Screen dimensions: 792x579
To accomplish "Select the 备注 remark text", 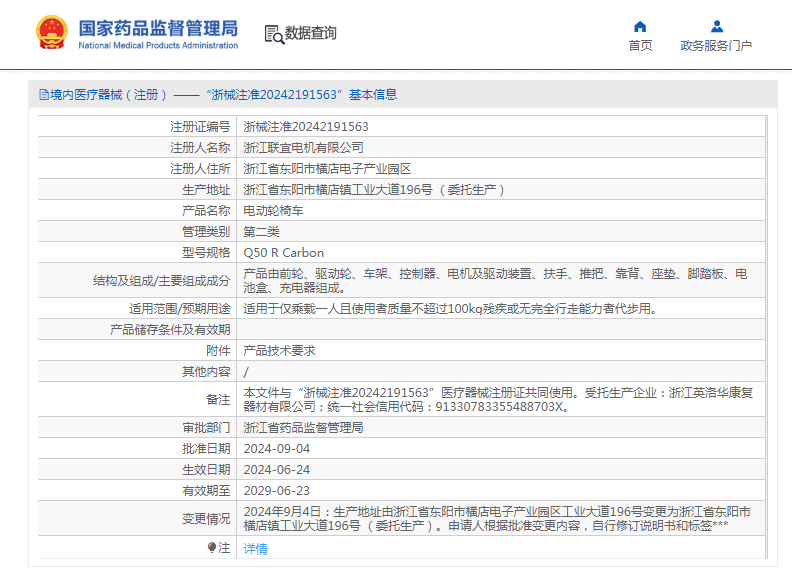I will [498, 400].
